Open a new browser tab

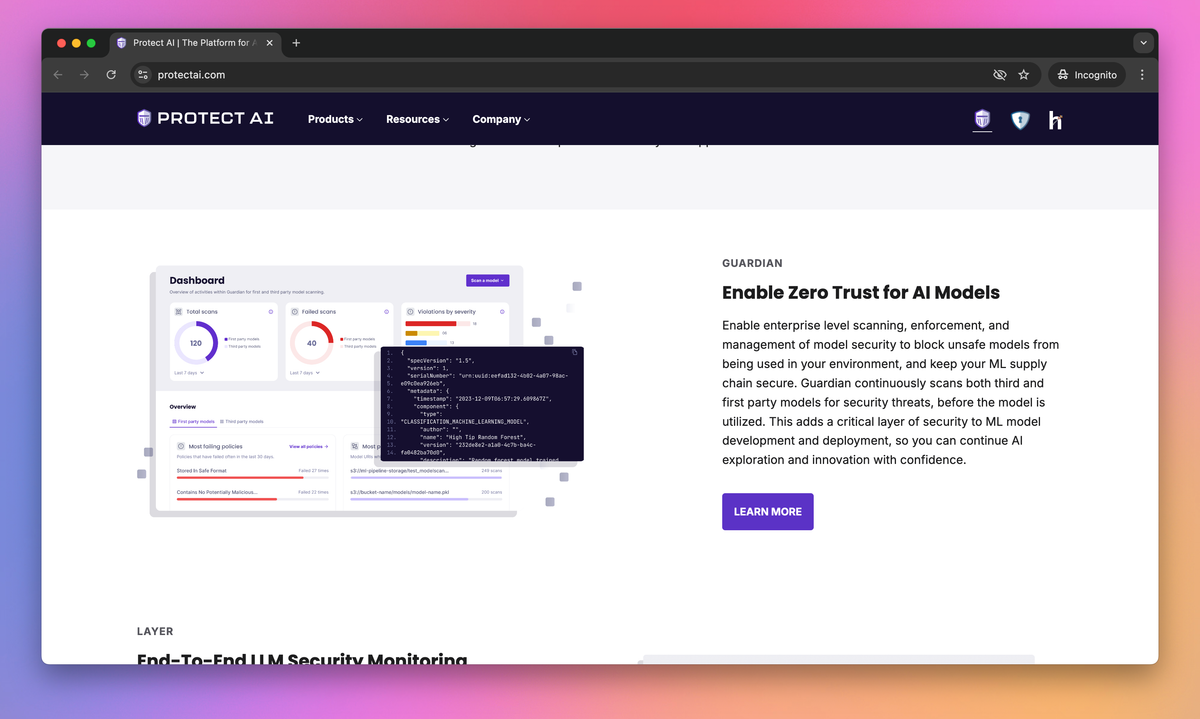tap(296, 43)
